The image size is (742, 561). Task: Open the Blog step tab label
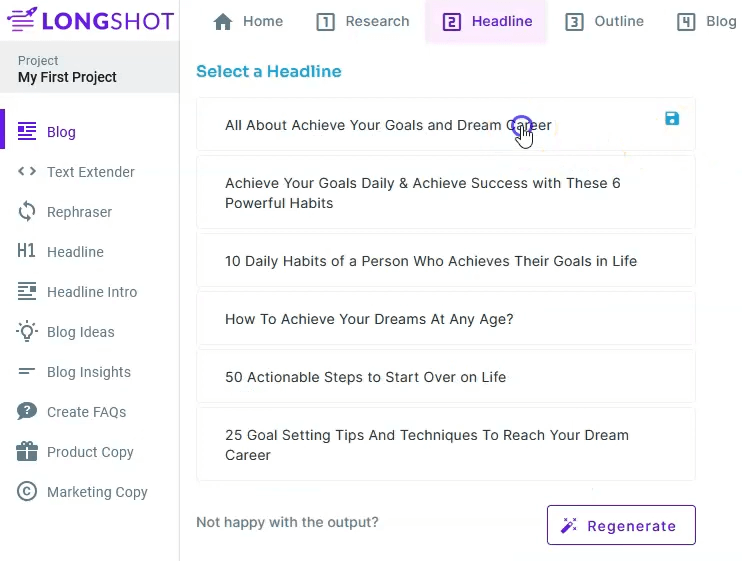pyautogui.click(x=721, y=21)
